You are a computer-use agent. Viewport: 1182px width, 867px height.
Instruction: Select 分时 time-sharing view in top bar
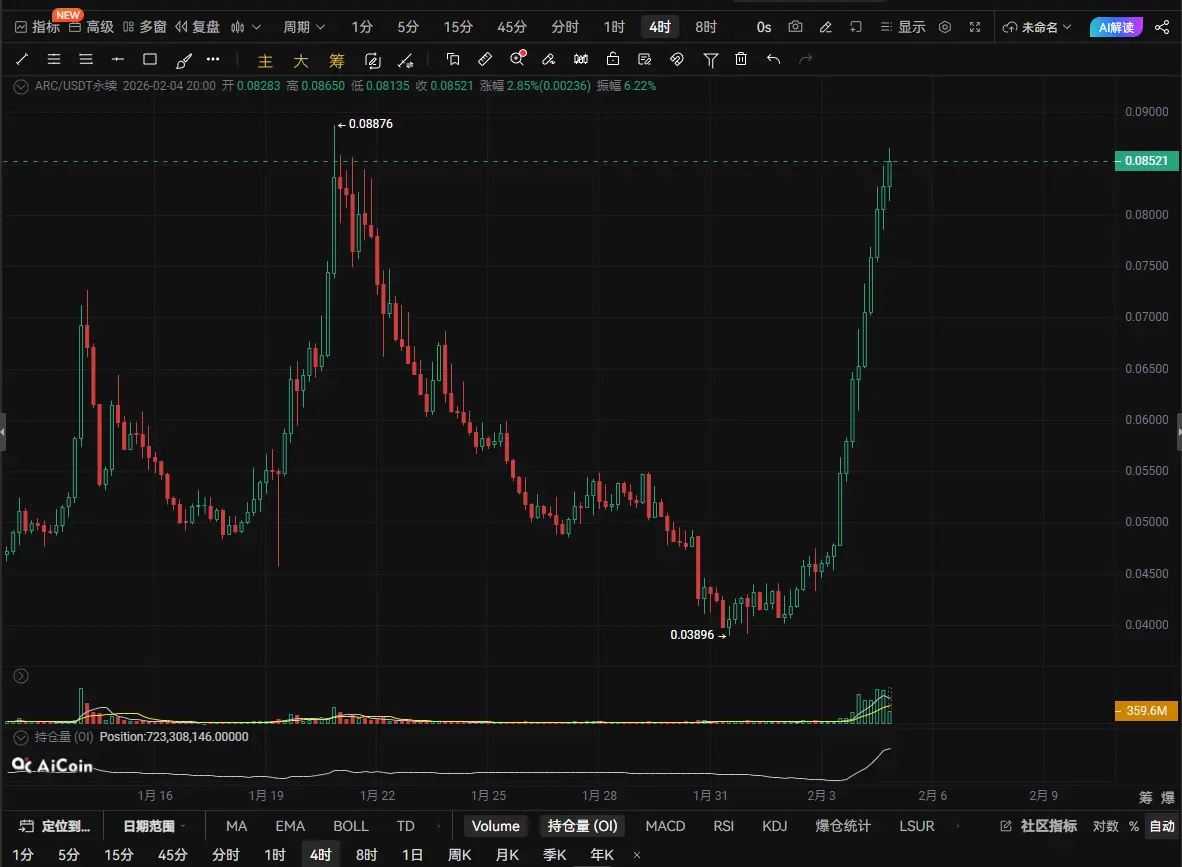pos(565,27)
